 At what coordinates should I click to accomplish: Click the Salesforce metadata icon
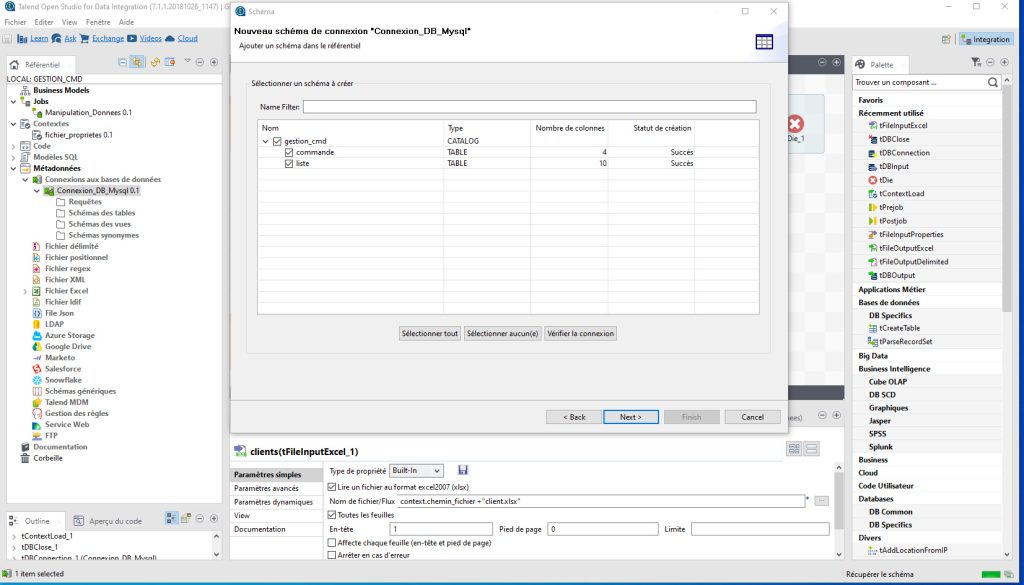click(37, 369)
